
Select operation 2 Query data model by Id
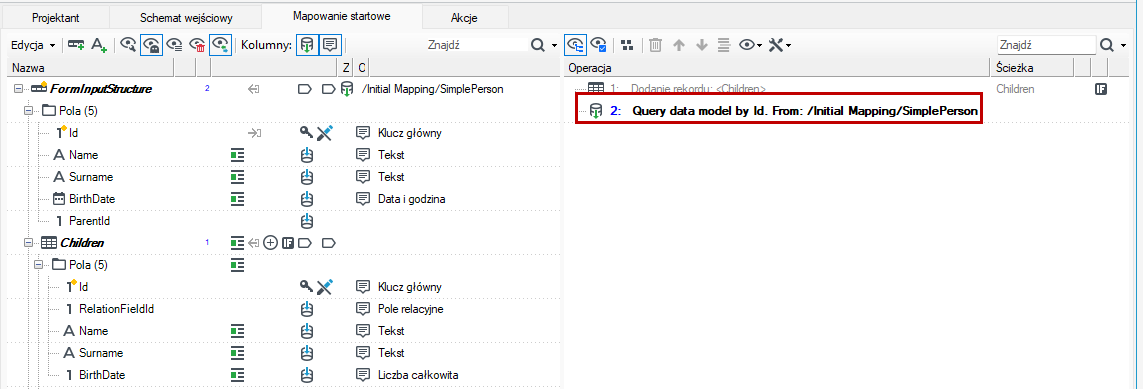804,111
